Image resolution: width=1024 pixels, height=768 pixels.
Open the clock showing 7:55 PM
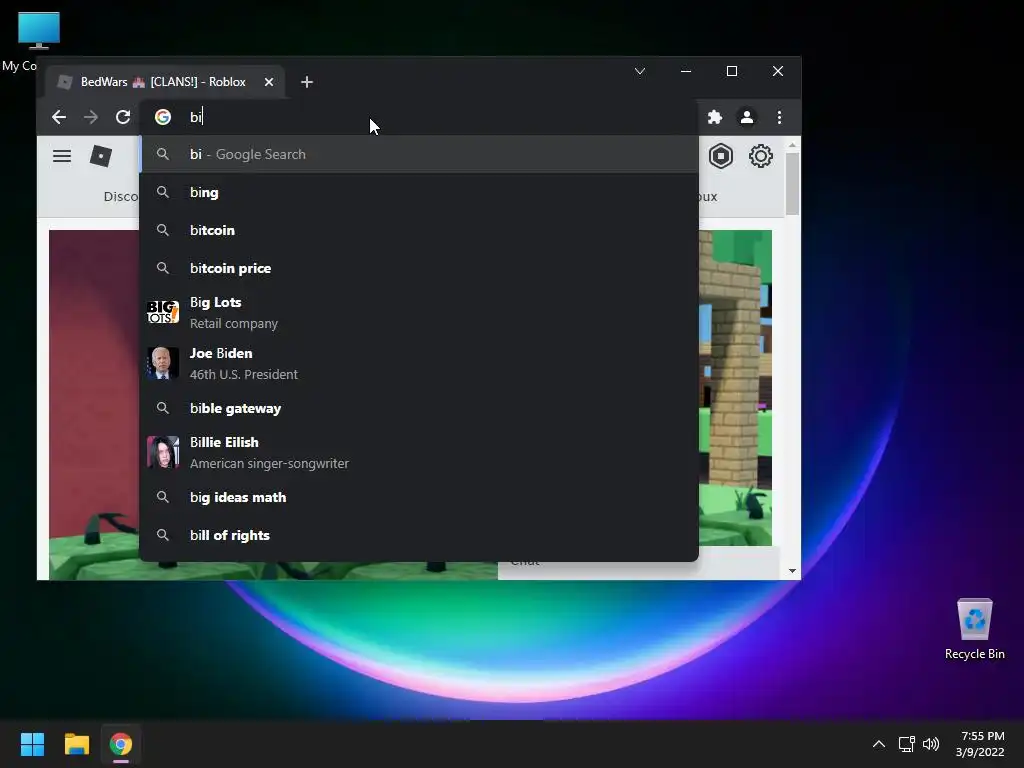(x=980, y=744)
